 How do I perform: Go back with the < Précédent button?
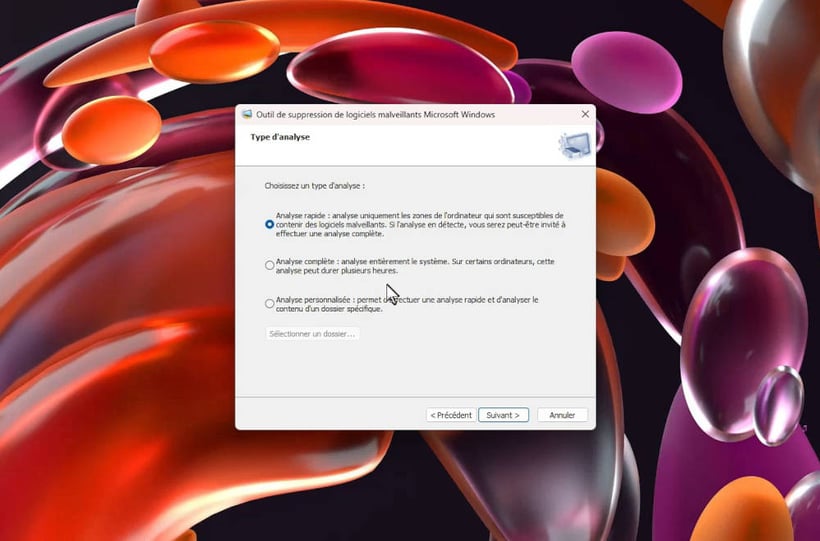point(451,415)
